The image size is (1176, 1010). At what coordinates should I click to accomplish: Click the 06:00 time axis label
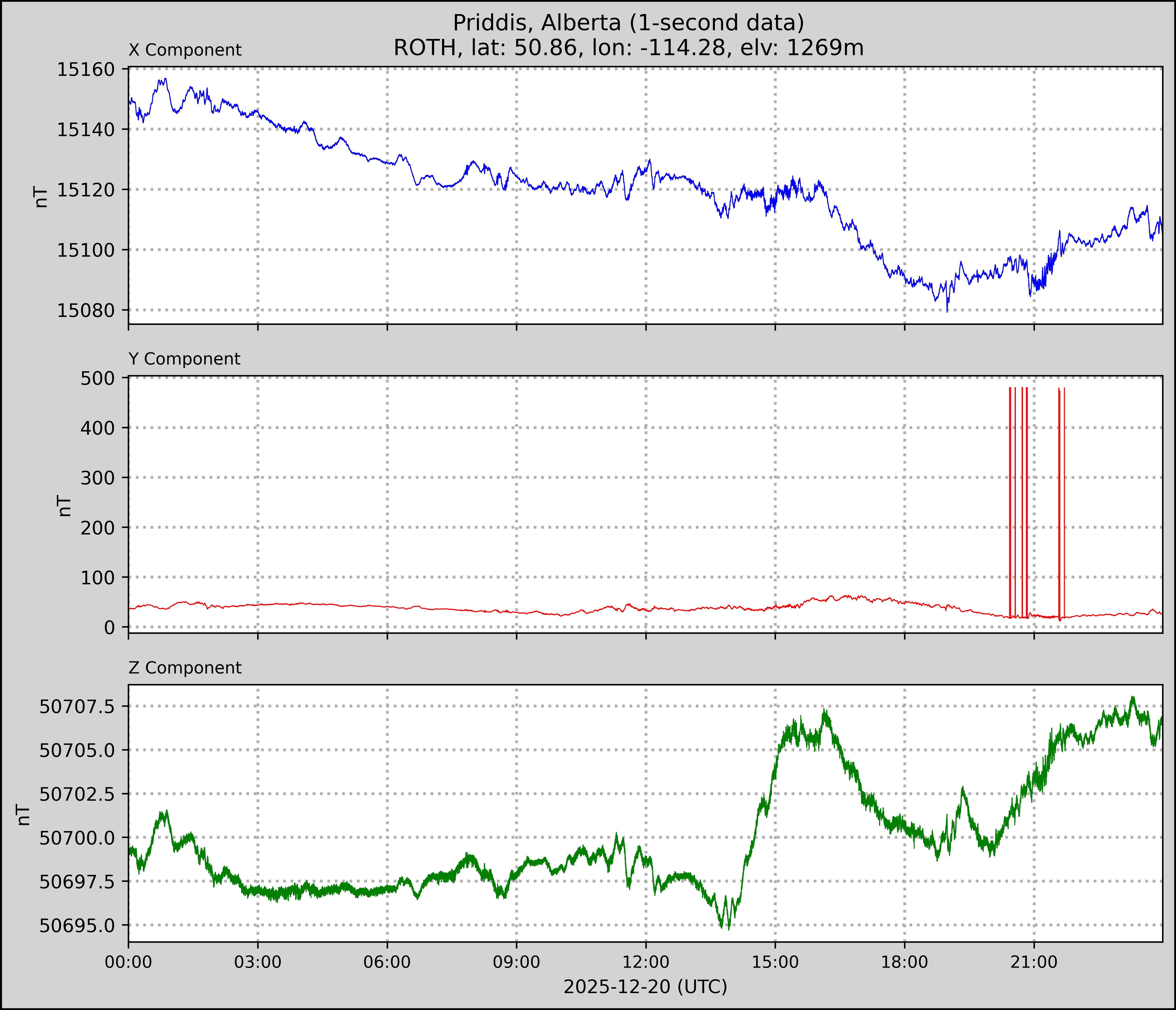click(387, 962)
